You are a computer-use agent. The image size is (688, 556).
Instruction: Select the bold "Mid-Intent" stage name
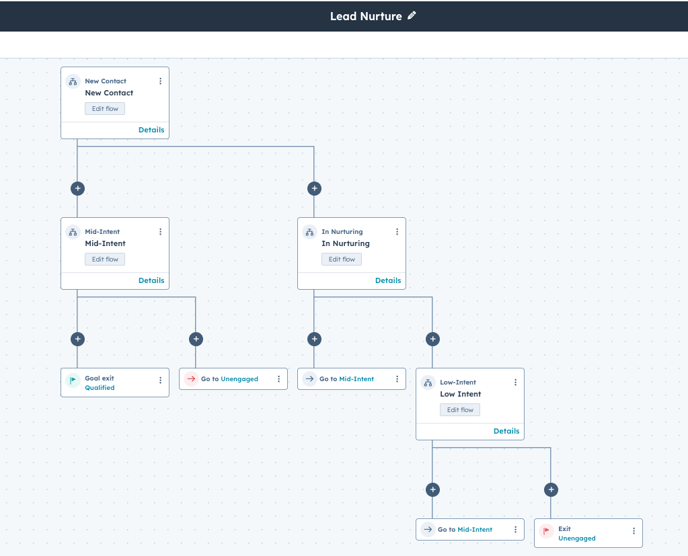click(105, 244)
